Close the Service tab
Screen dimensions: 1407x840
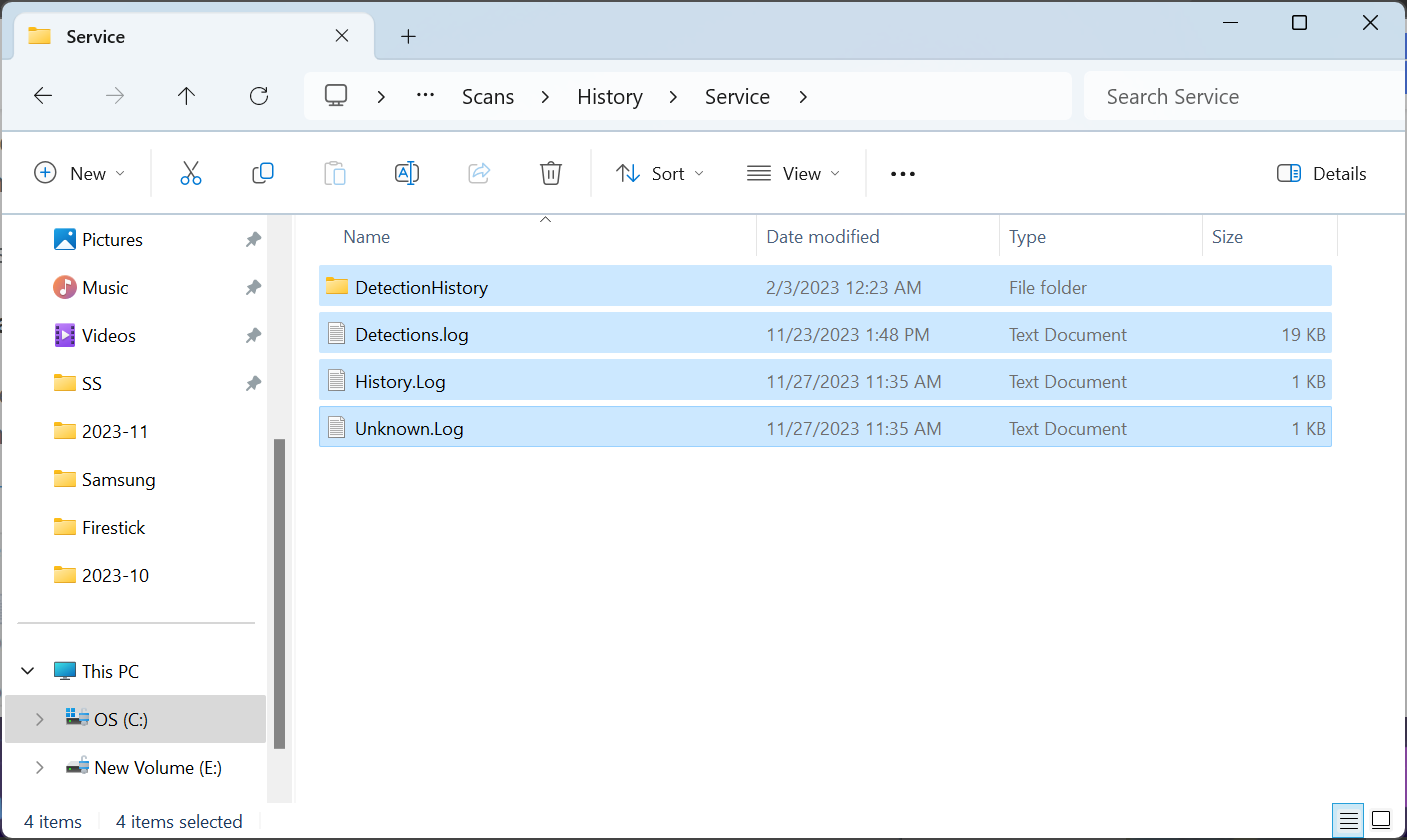click(x=342, y=36)
